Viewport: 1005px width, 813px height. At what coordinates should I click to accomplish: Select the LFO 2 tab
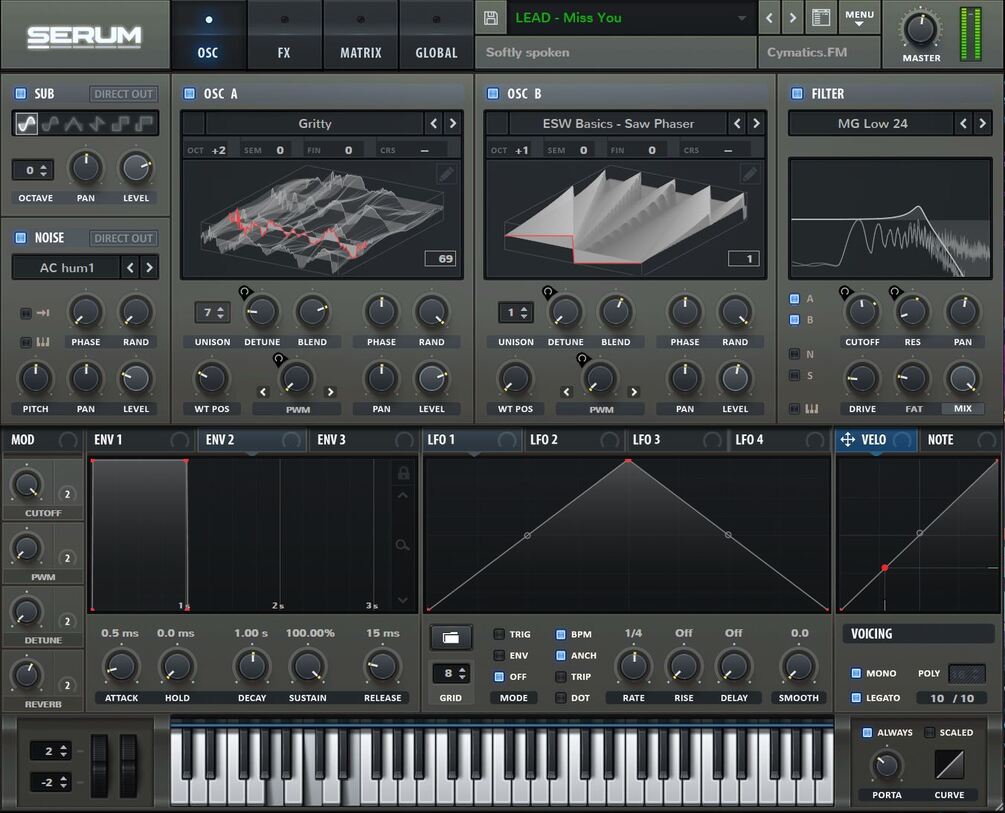pyautogui.click(x=574, y=439)
